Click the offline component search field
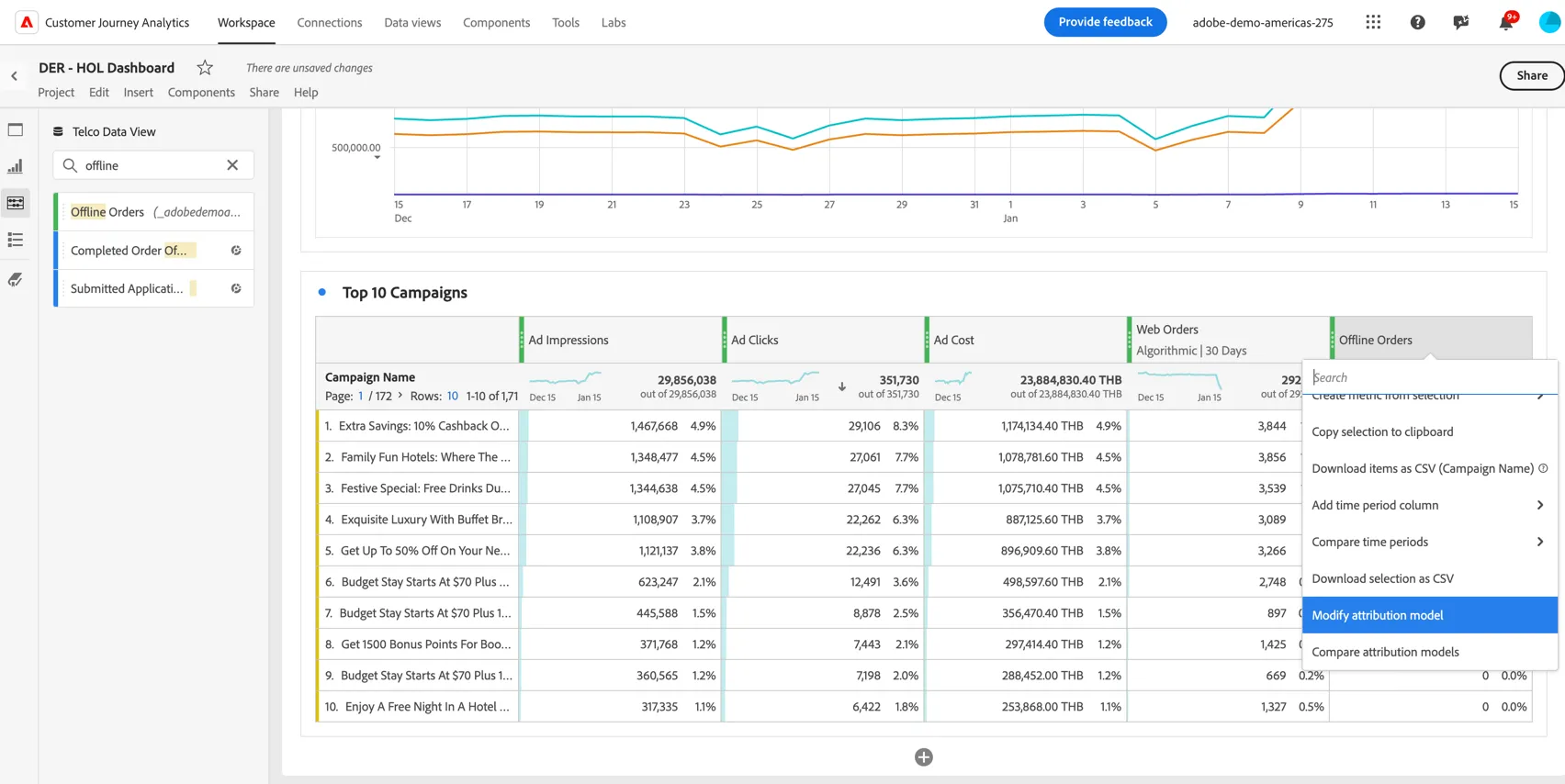Screen dimensions: 1565x784 tap(153, 165)
